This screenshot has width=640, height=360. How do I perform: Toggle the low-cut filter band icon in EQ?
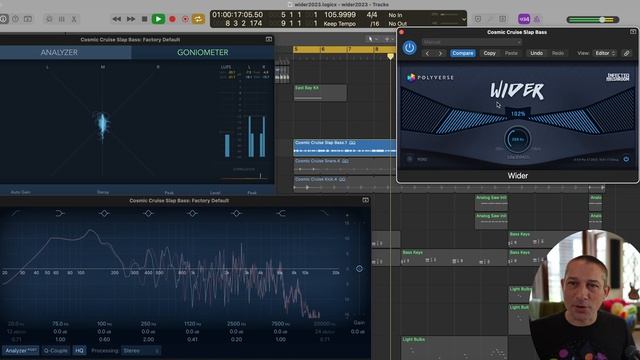(16, 213)
